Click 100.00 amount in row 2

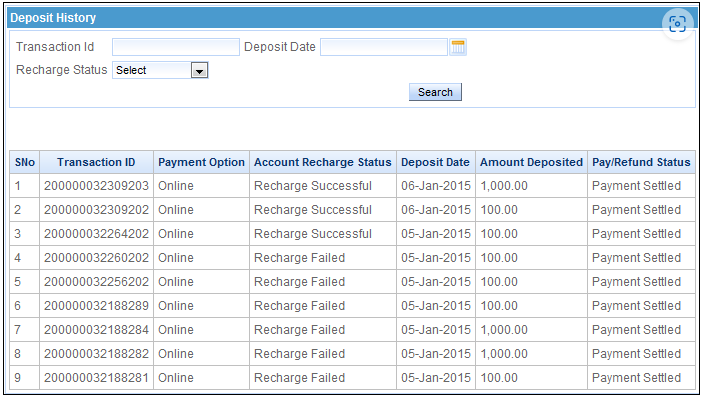(499, 210)
